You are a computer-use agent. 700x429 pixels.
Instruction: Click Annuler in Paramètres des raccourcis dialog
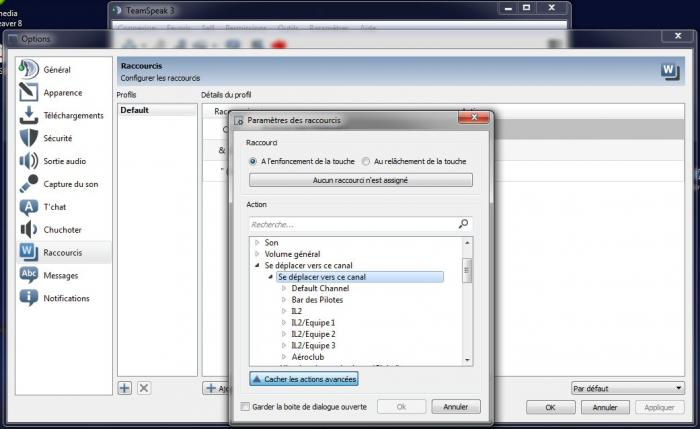tap(456, 407)
